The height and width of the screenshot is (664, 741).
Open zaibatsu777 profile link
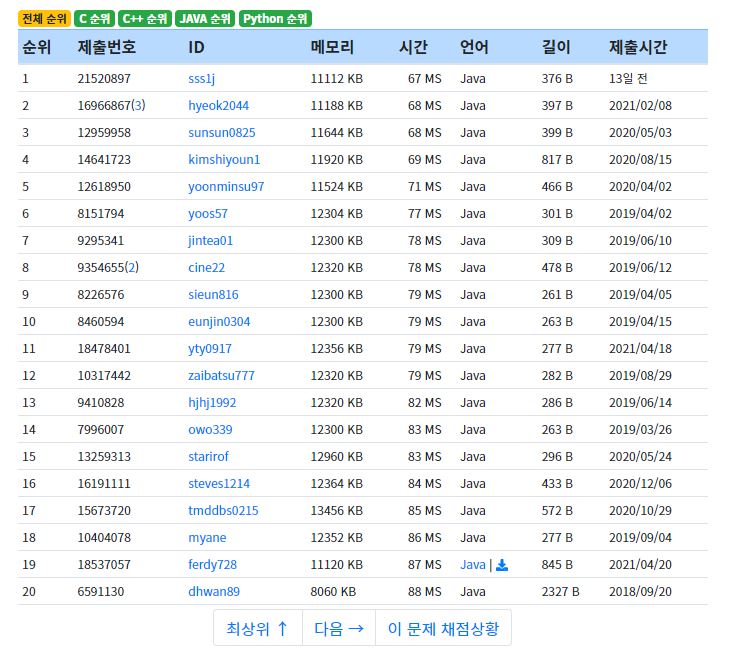tap(221, 375)
